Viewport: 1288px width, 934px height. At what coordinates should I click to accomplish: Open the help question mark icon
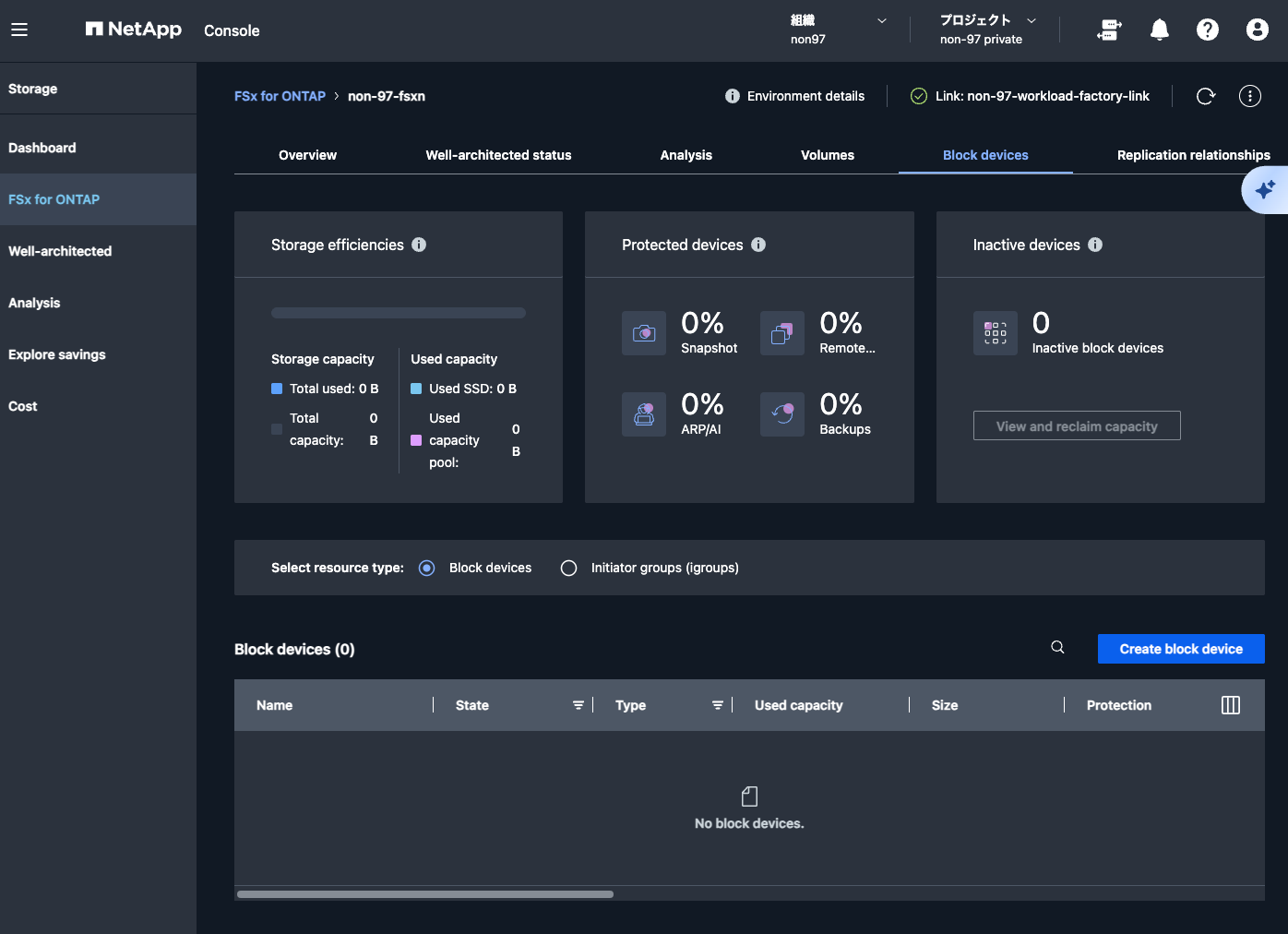1208,30
